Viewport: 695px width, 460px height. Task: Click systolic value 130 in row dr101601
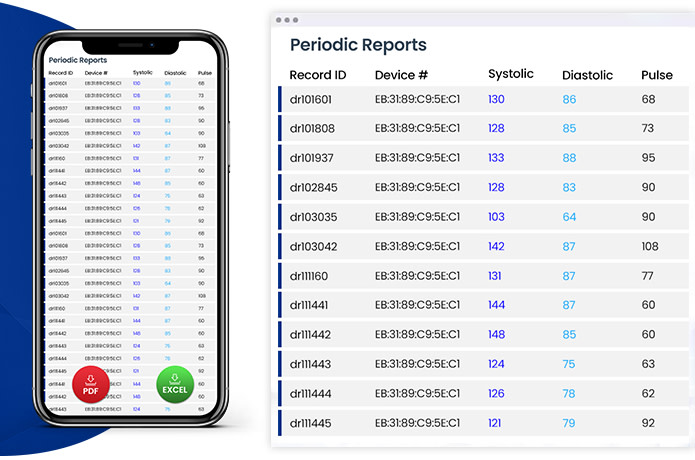pyautogui.click(x=496, y=99)
